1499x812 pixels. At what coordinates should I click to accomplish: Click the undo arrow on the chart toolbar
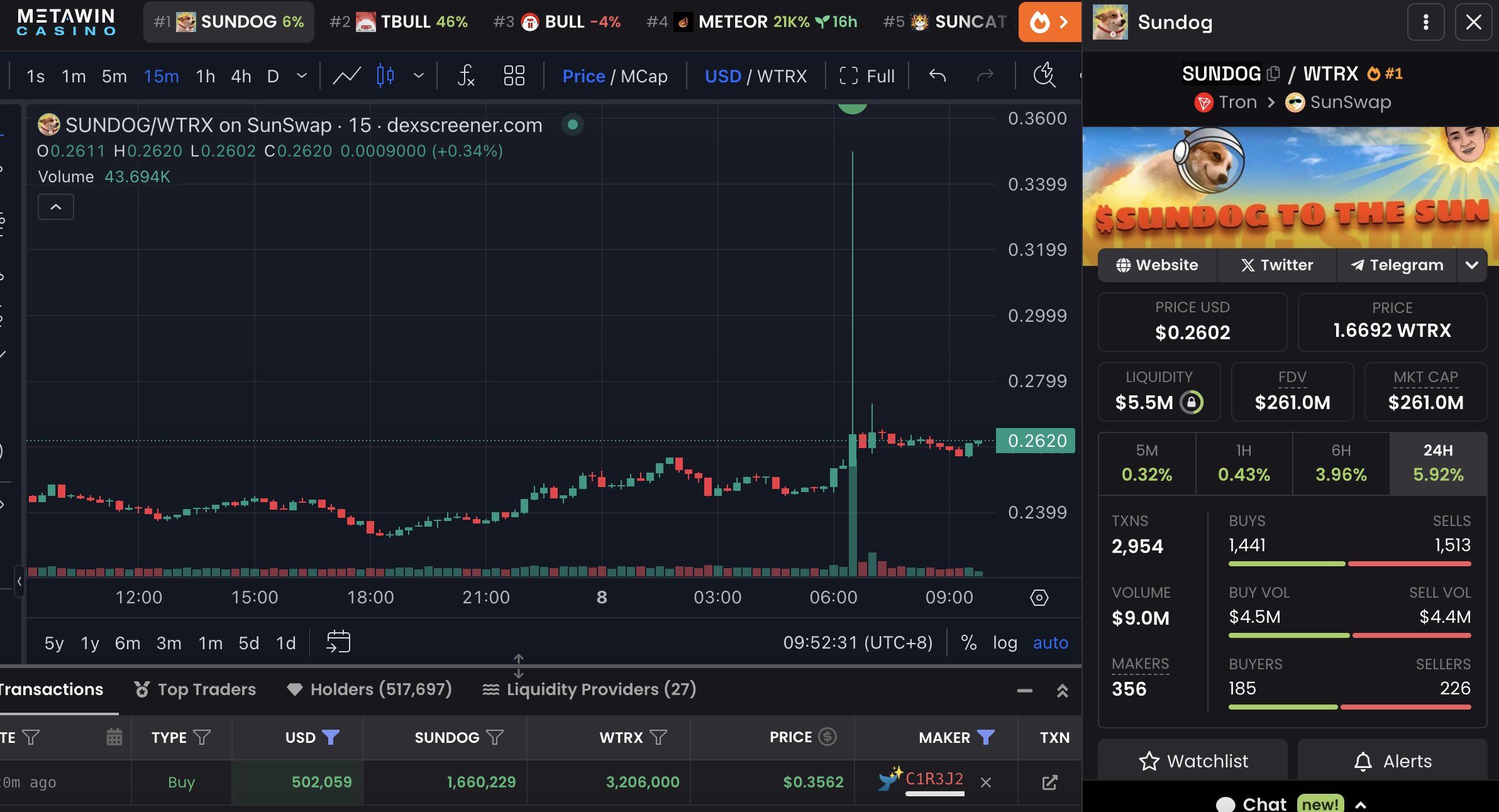click(x=938, y=75)
